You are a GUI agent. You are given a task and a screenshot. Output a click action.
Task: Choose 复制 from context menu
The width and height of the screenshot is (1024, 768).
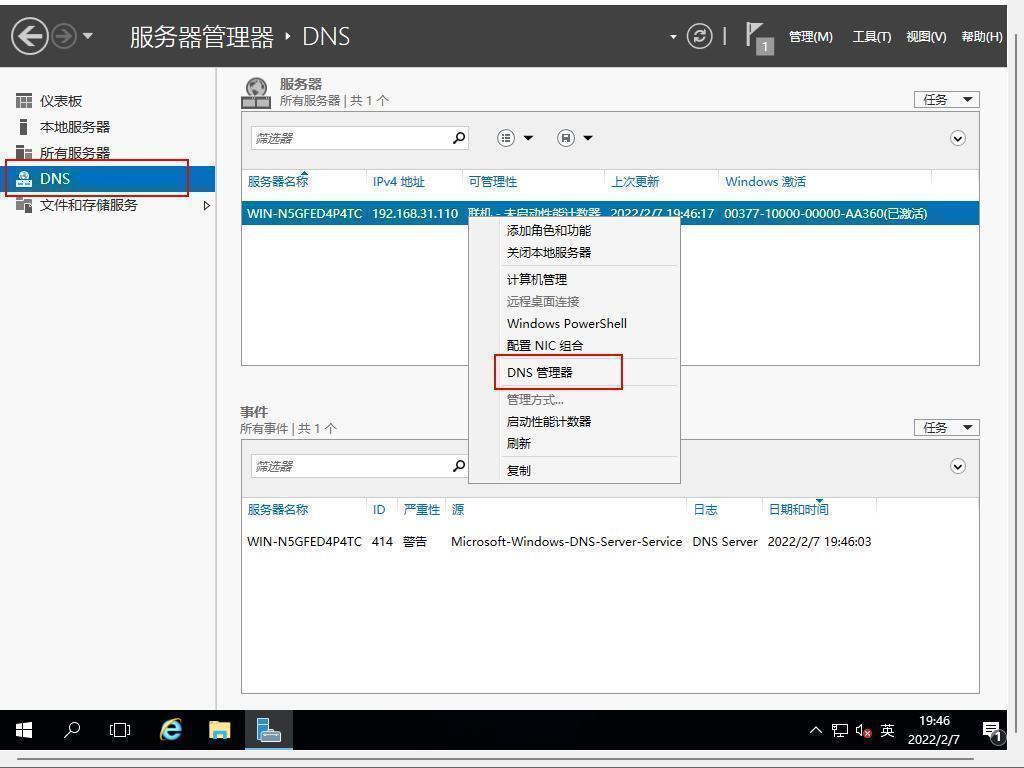[x=519, y=470]
